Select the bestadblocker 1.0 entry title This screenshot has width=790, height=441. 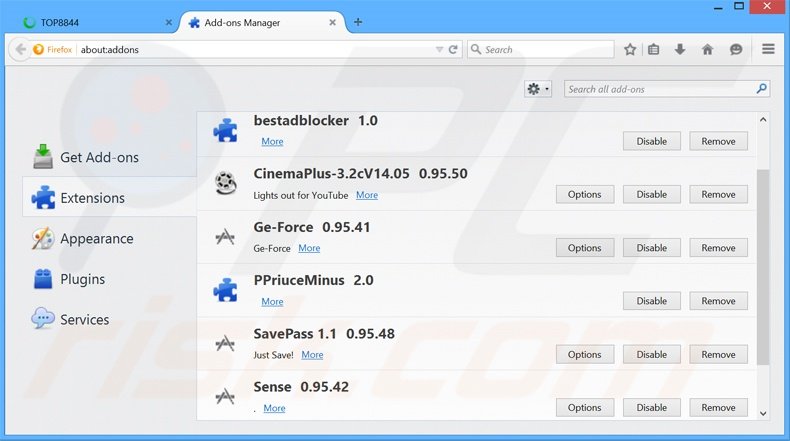pos(315,120)
